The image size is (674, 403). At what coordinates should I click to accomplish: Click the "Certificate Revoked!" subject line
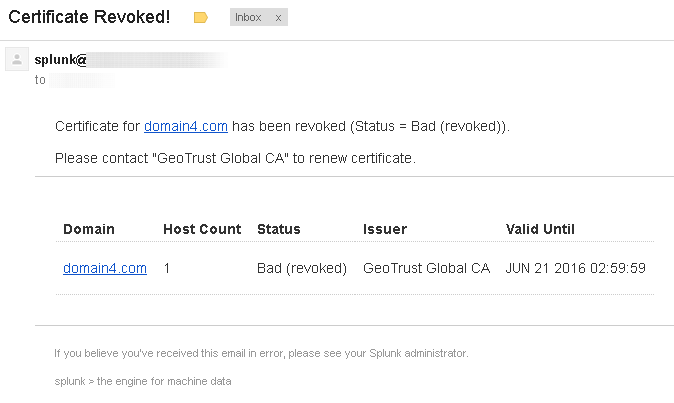click(x=89, y=18)
